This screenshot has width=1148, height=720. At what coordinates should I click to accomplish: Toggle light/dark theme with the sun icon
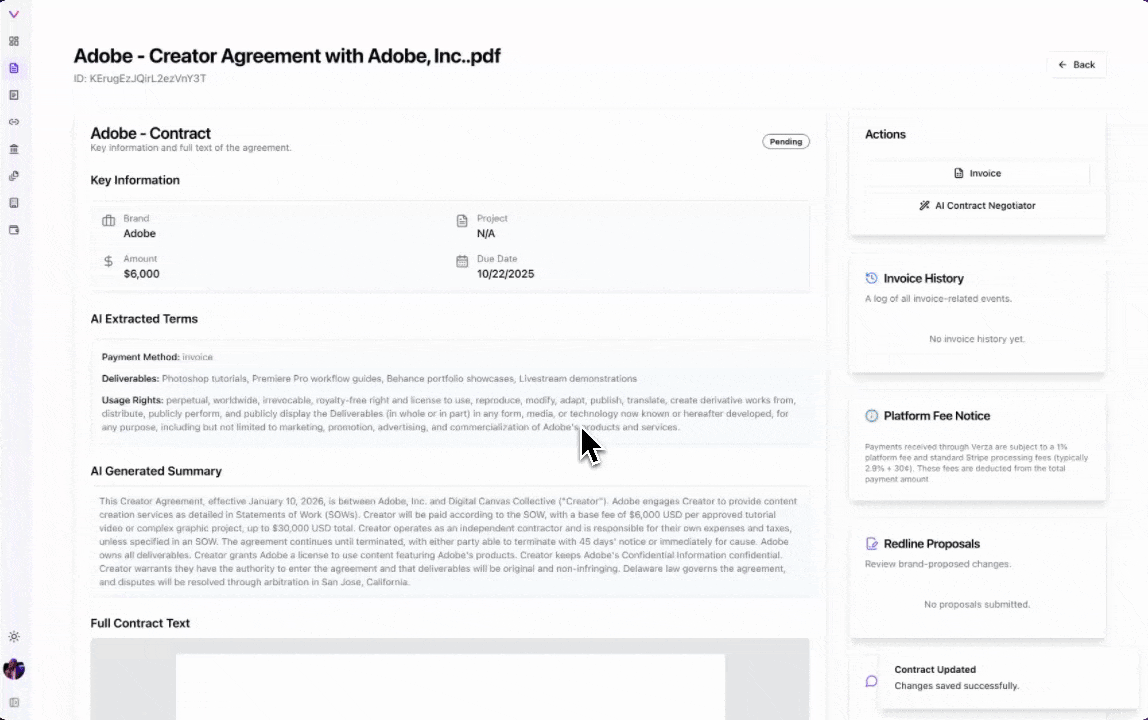[x=14, y=636]
